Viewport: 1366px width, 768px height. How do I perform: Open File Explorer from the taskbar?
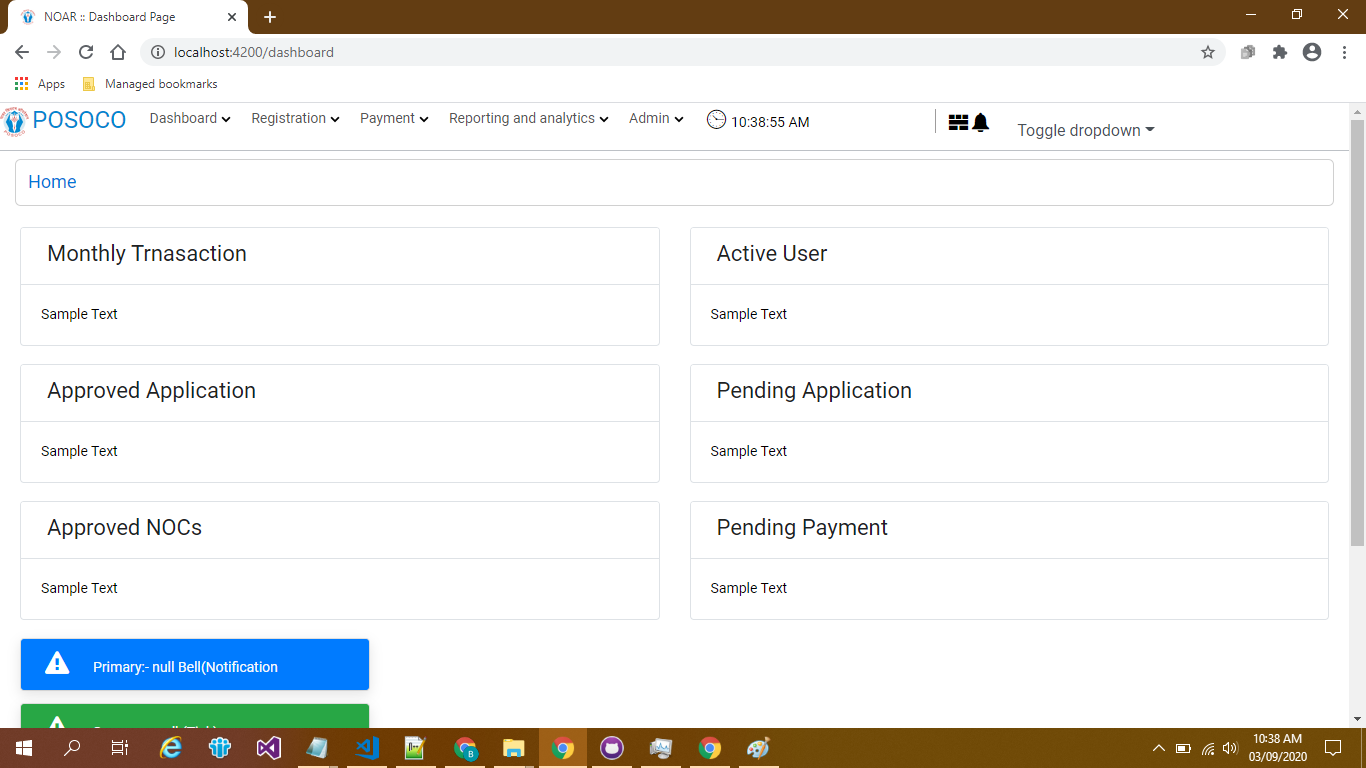point(513,748)
